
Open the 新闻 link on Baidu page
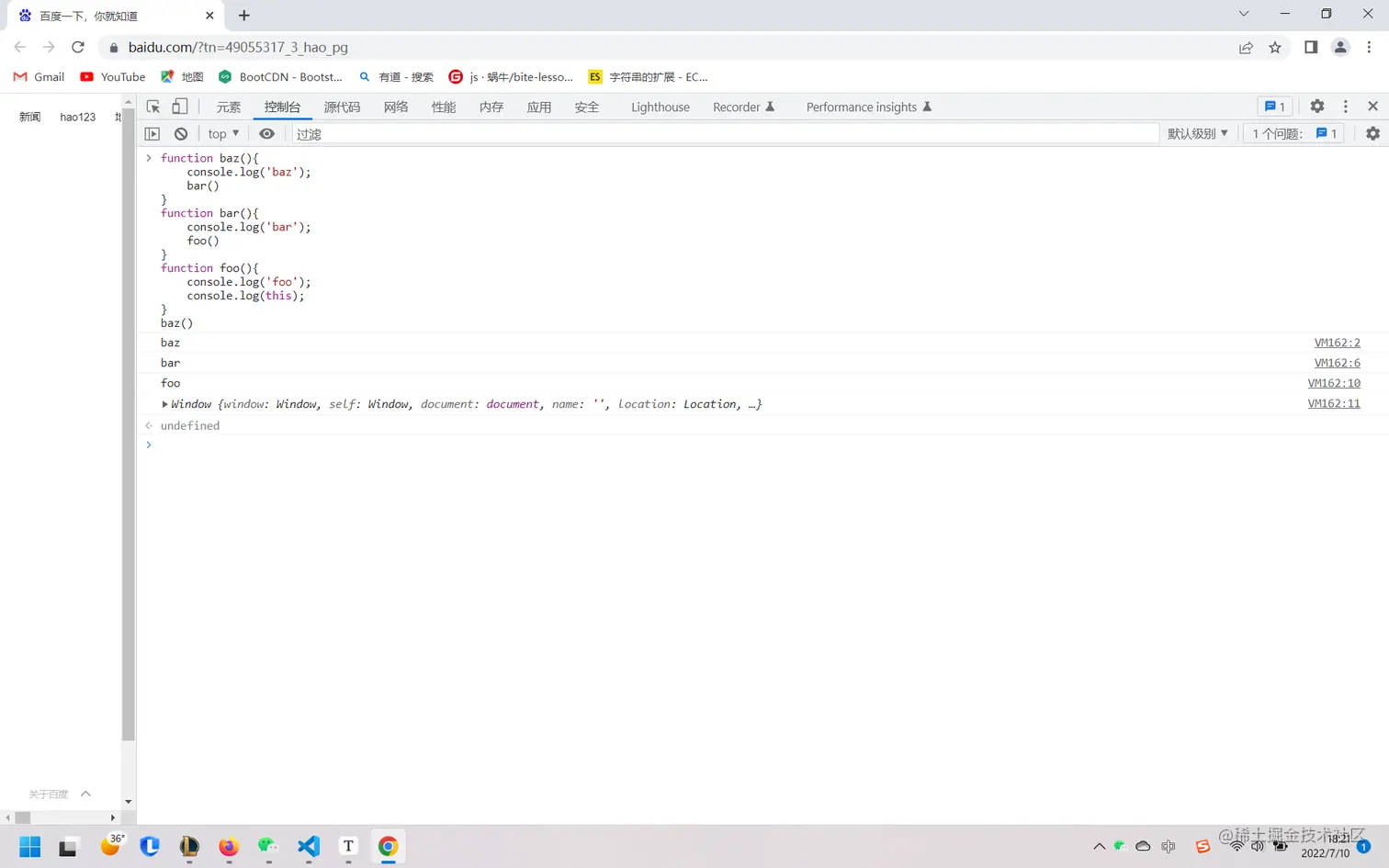pyautogui.click(x=30, y=117)
